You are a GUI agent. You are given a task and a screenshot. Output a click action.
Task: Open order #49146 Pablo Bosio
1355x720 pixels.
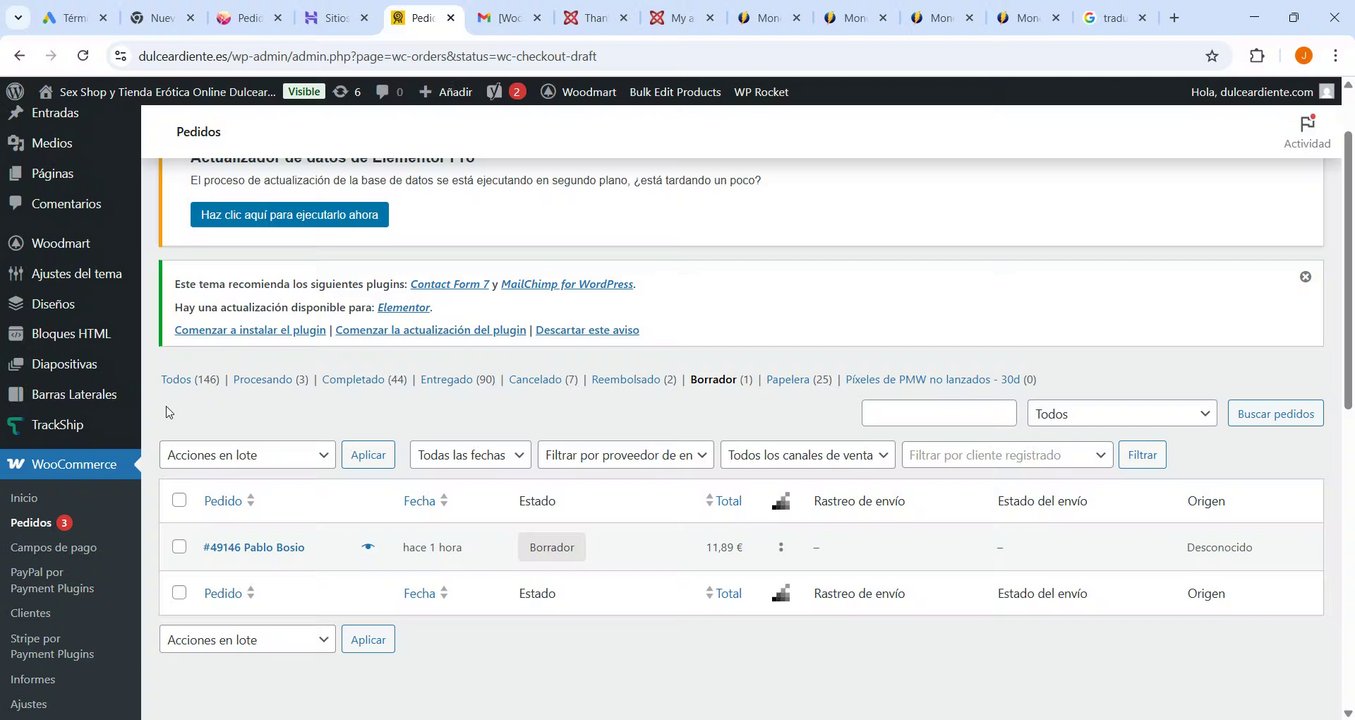click(x=254, y=547)
